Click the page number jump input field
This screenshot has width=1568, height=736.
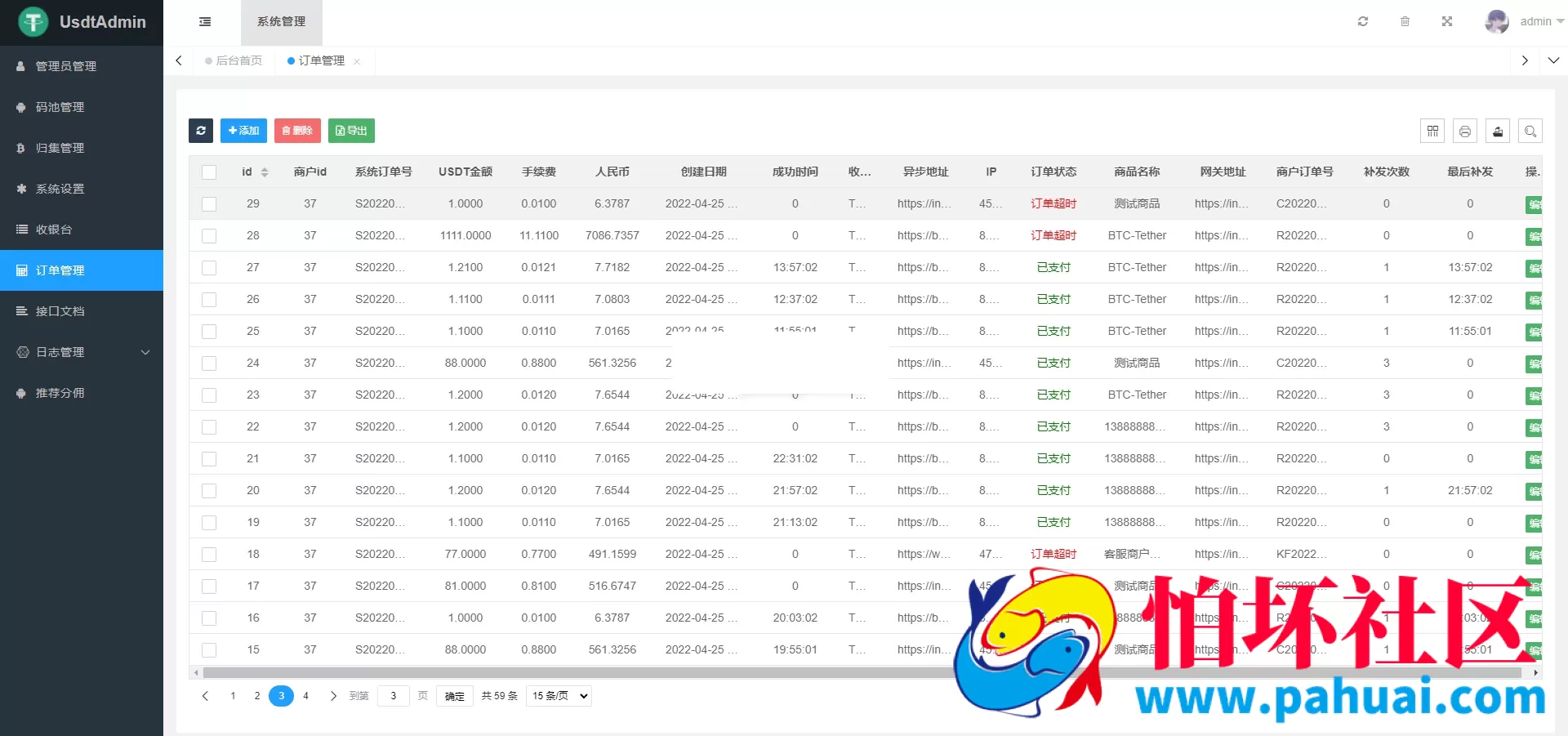(x=394, y=696)
